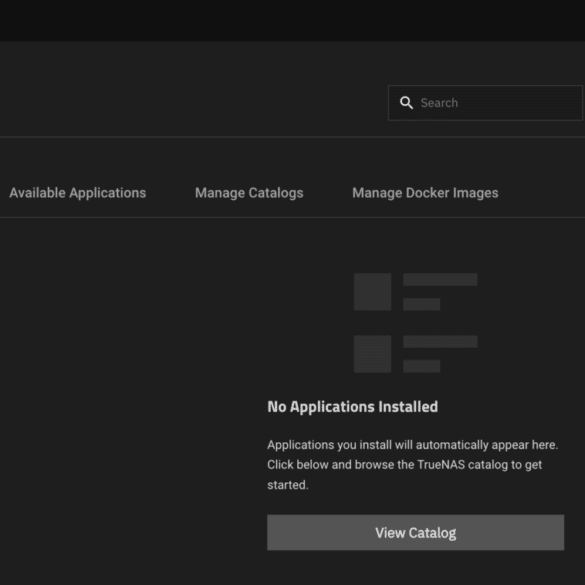The height and width of the screenshot is (585, 585).
Task: Click the upper square placeholder app icon
Action: (x=373, y=292)
